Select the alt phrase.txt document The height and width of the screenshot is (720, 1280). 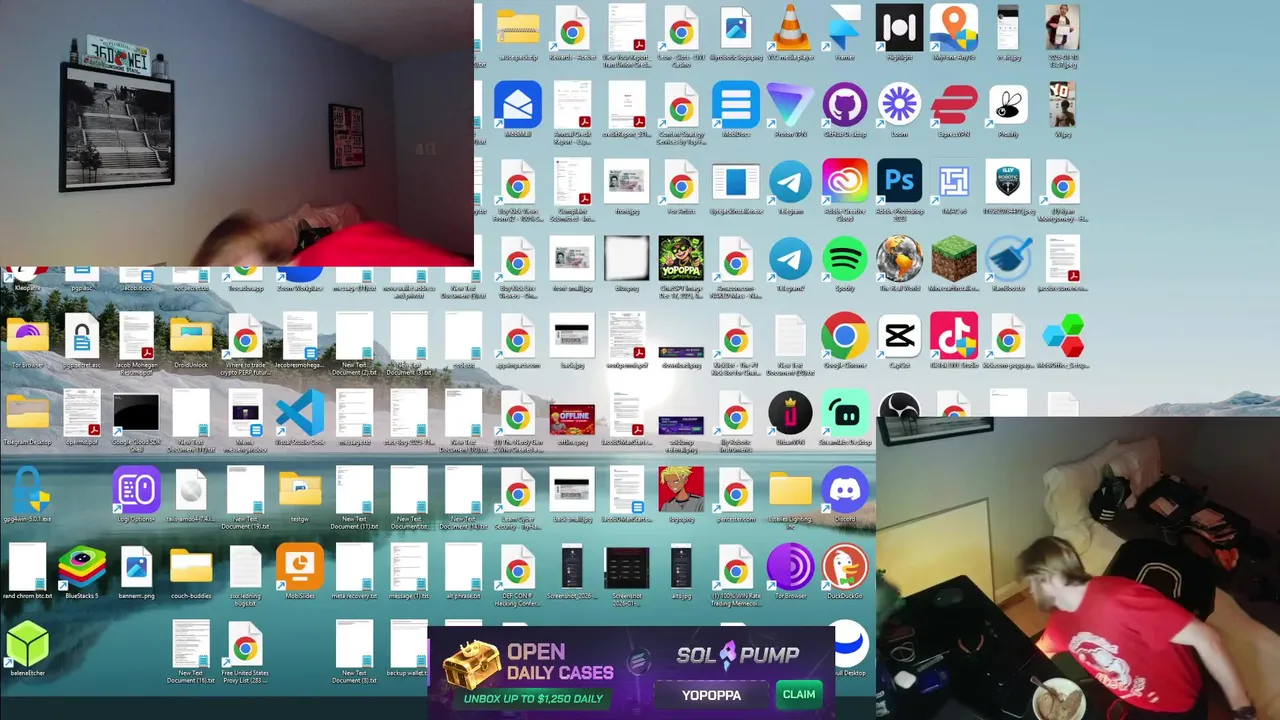click(463, 568)
